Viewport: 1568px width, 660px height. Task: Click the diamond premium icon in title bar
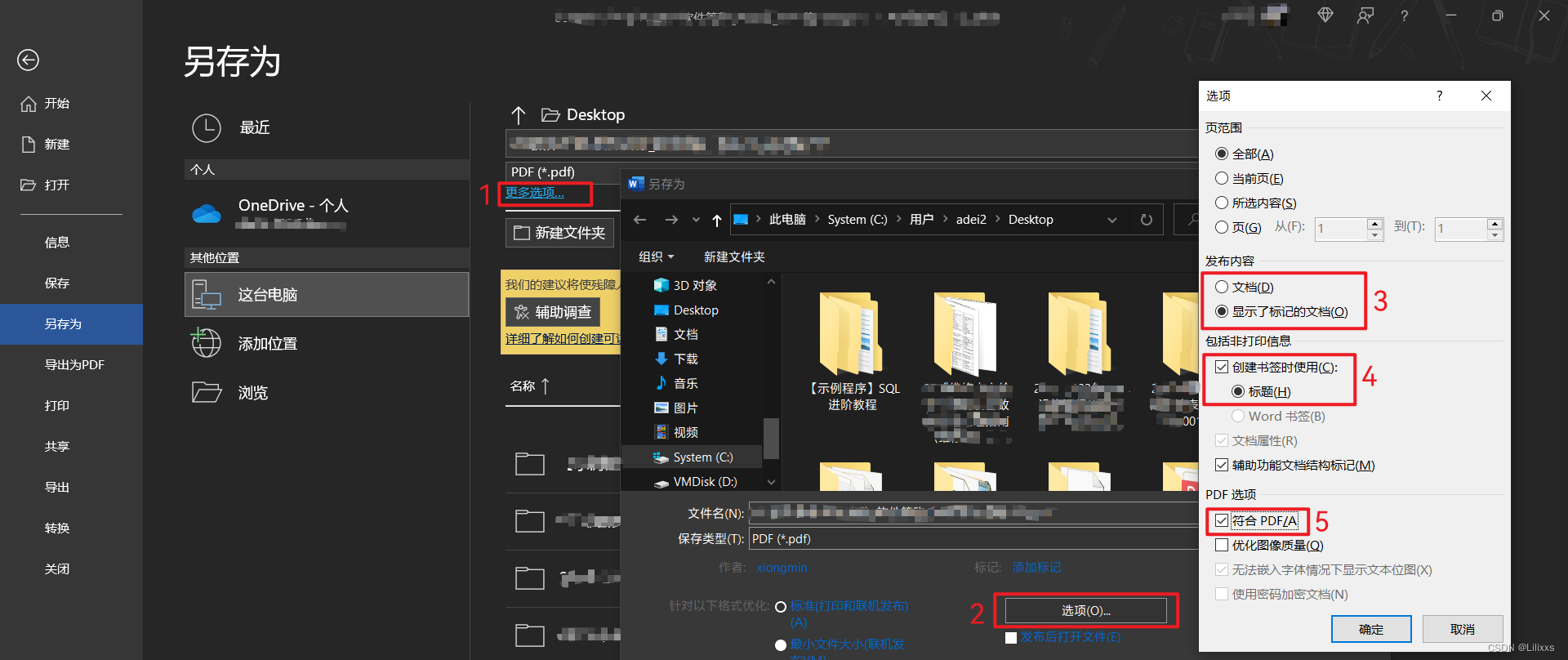point(1325,15)
